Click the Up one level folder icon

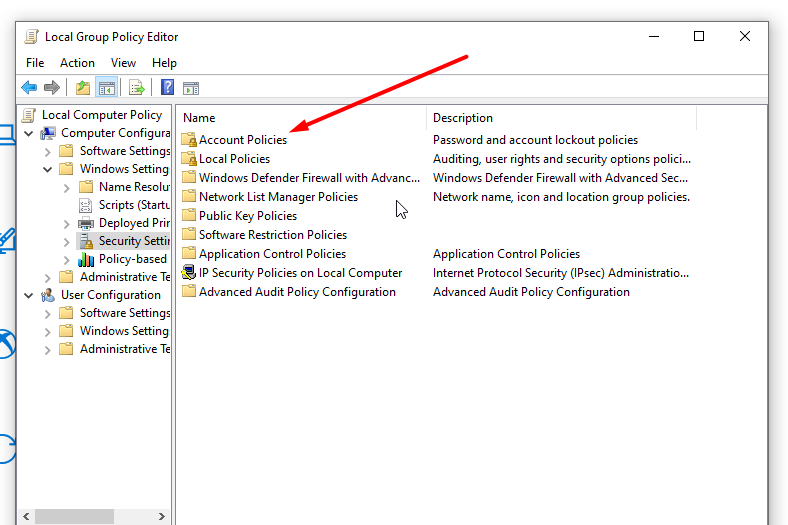click(x=83, y=88)
